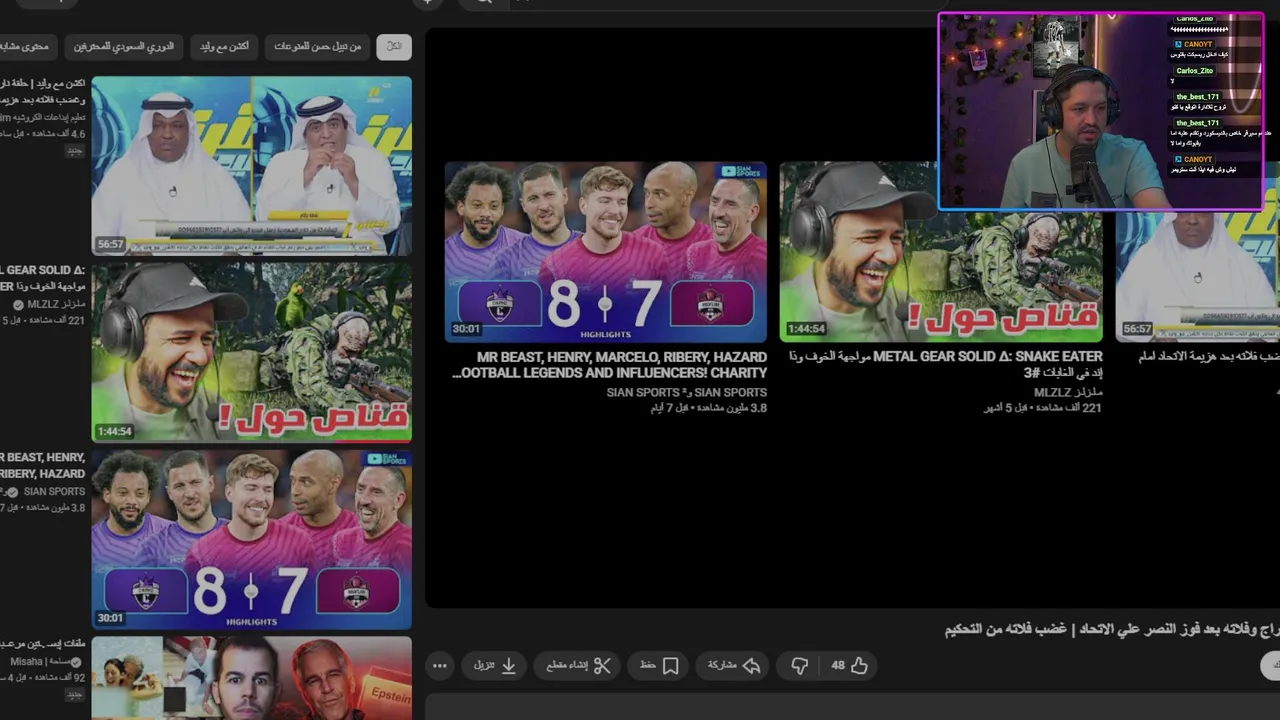1280x720 pixels.
Task: Play end-screen Metal Gear sniper video card
Action: click(941, 252)
